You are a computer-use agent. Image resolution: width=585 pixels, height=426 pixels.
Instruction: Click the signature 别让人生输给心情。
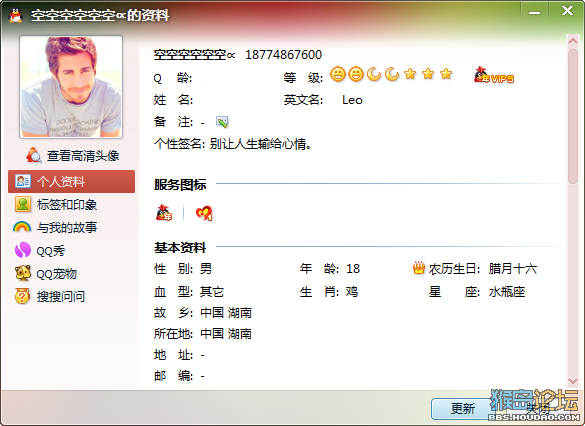click(x=260, y=144)
